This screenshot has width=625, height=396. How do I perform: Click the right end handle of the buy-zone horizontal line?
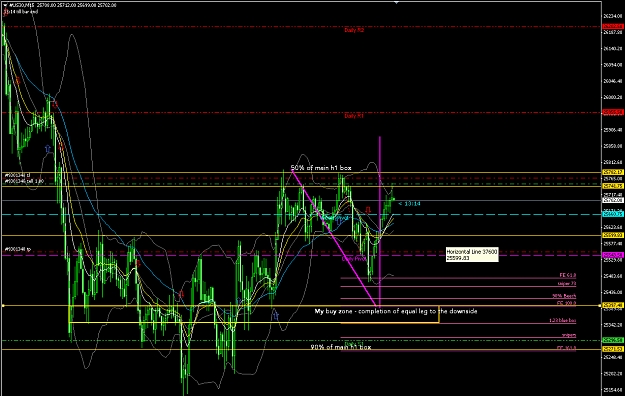pyautogui.click(x=600, y=306)
